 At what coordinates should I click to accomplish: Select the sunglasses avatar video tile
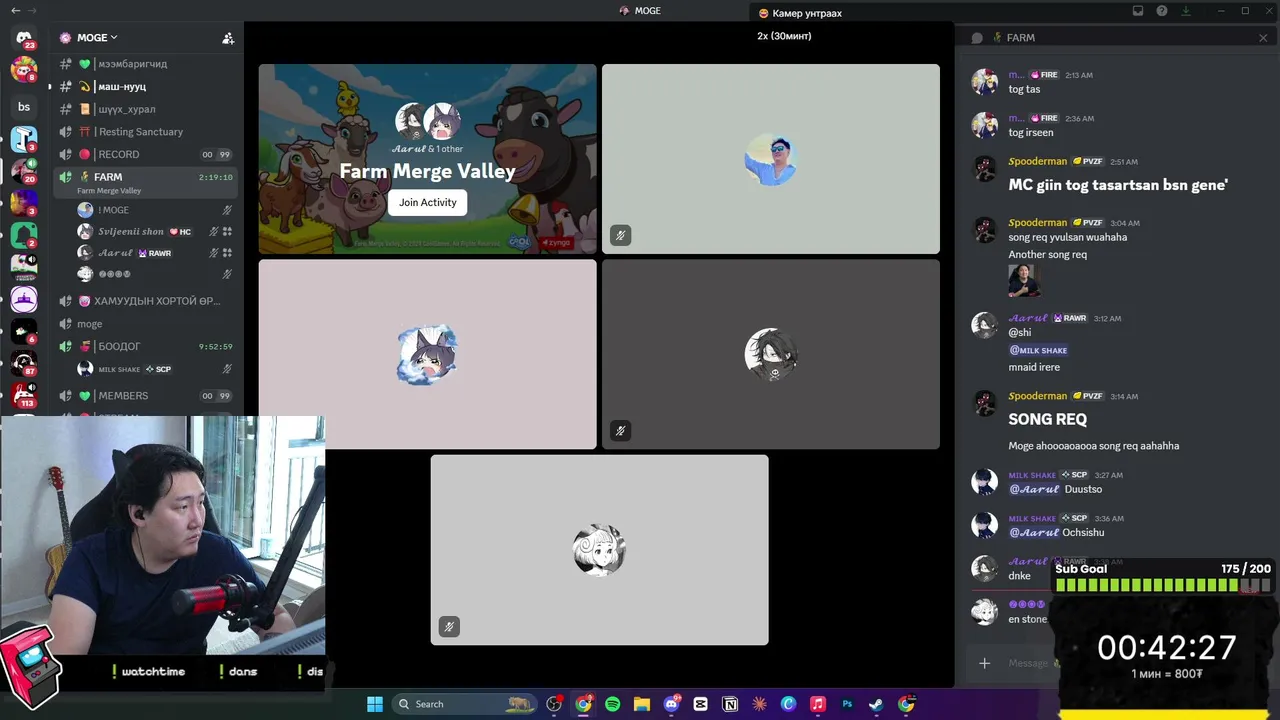[x=771, y=159]
